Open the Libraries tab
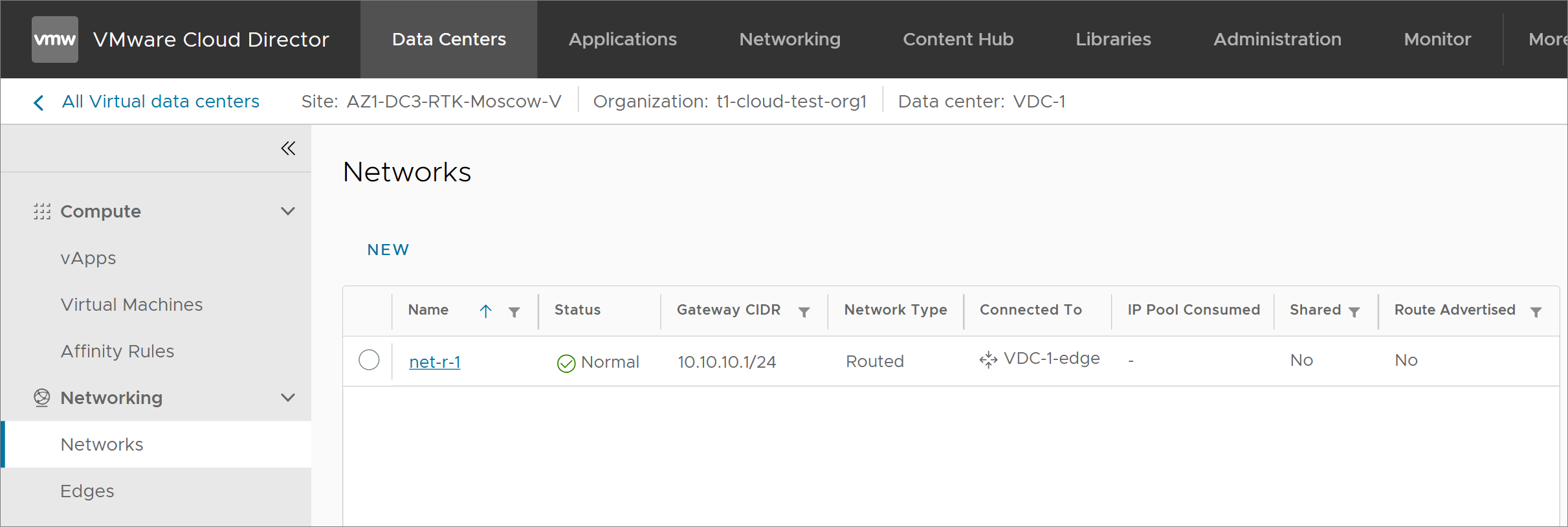This screenshot has height=527, width=1568. [x=1113, y=39]
